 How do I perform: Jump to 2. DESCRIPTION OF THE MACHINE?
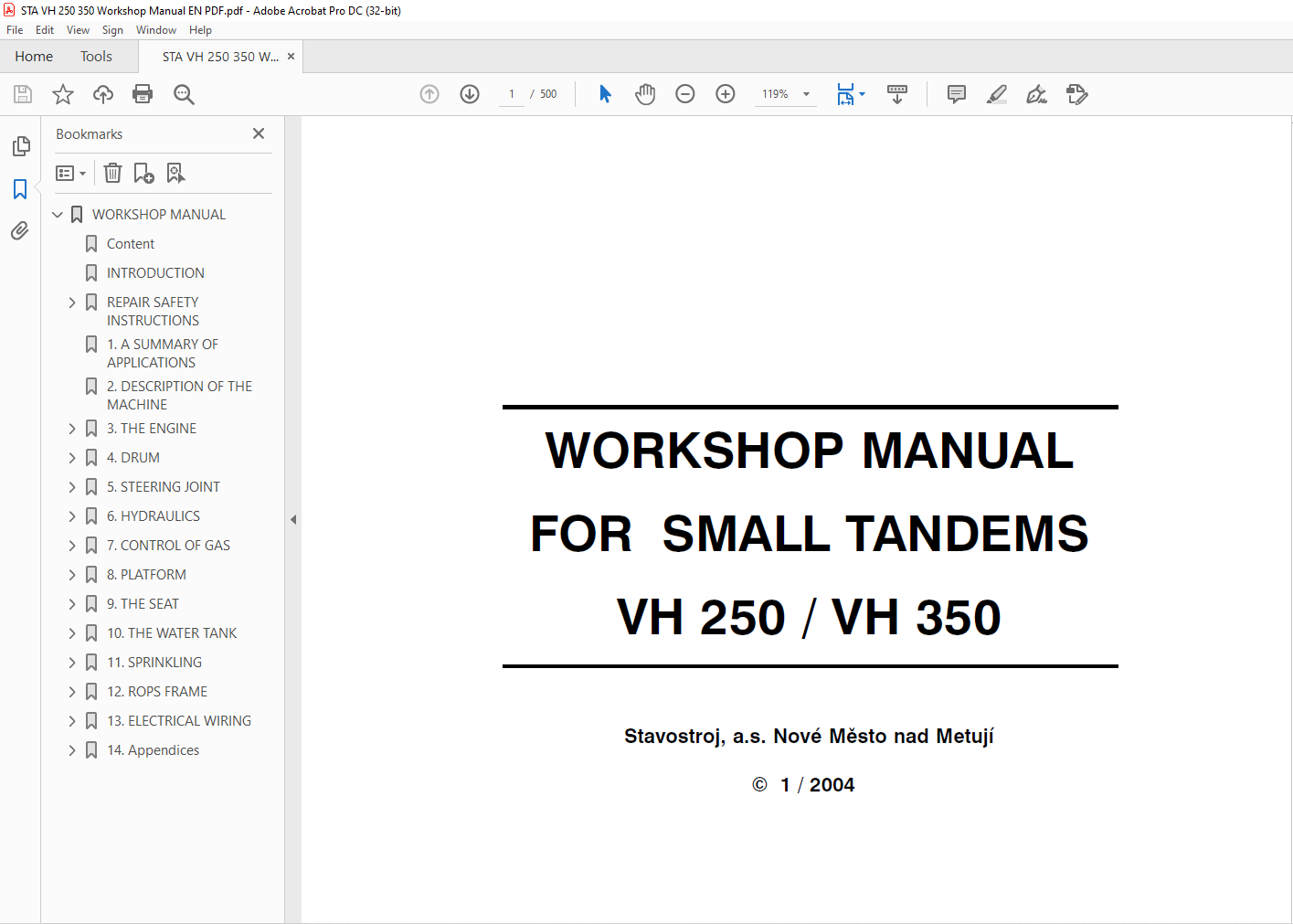179,396
